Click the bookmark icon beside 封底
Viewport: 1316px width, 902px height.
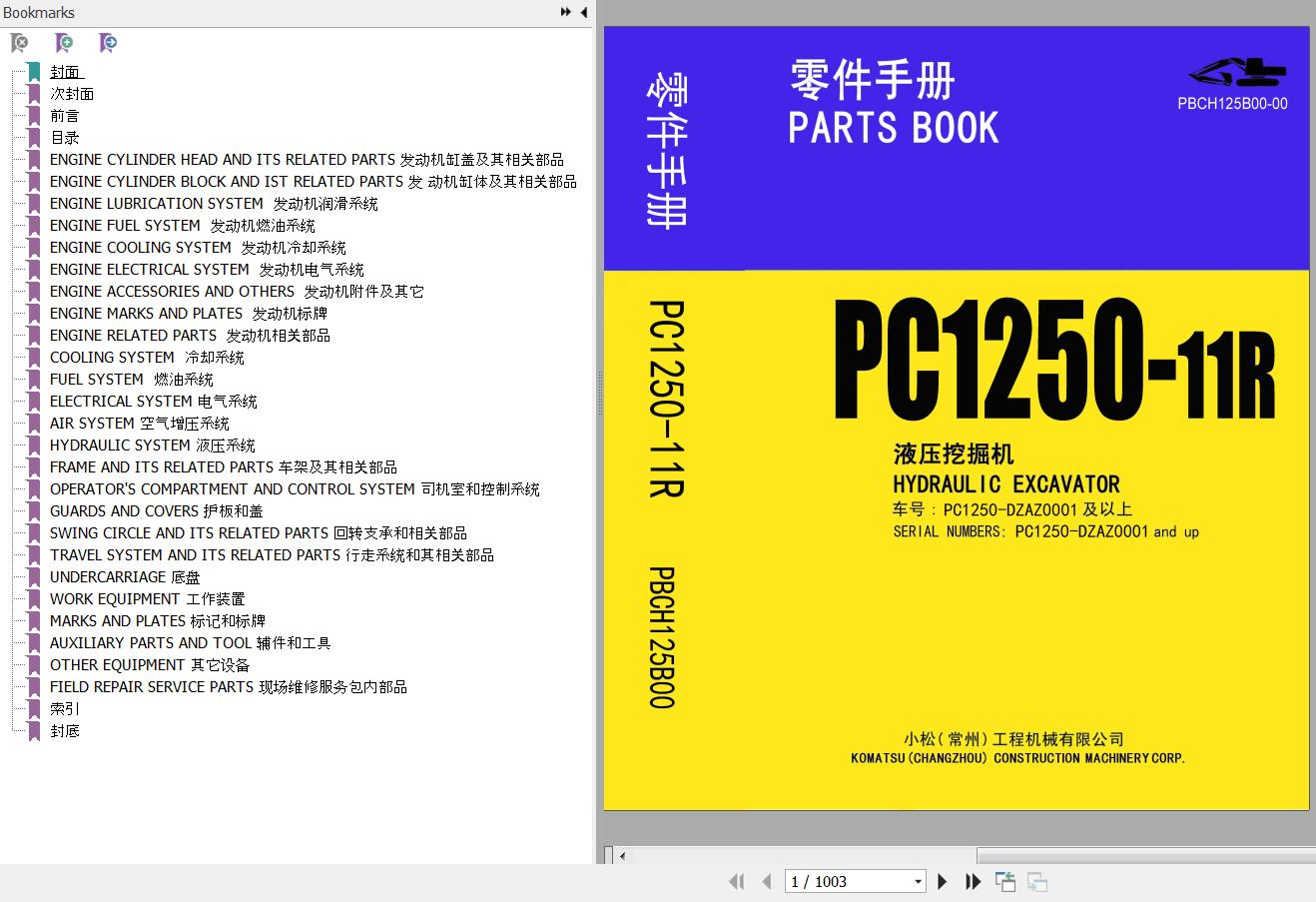click(x=34, y=731)
